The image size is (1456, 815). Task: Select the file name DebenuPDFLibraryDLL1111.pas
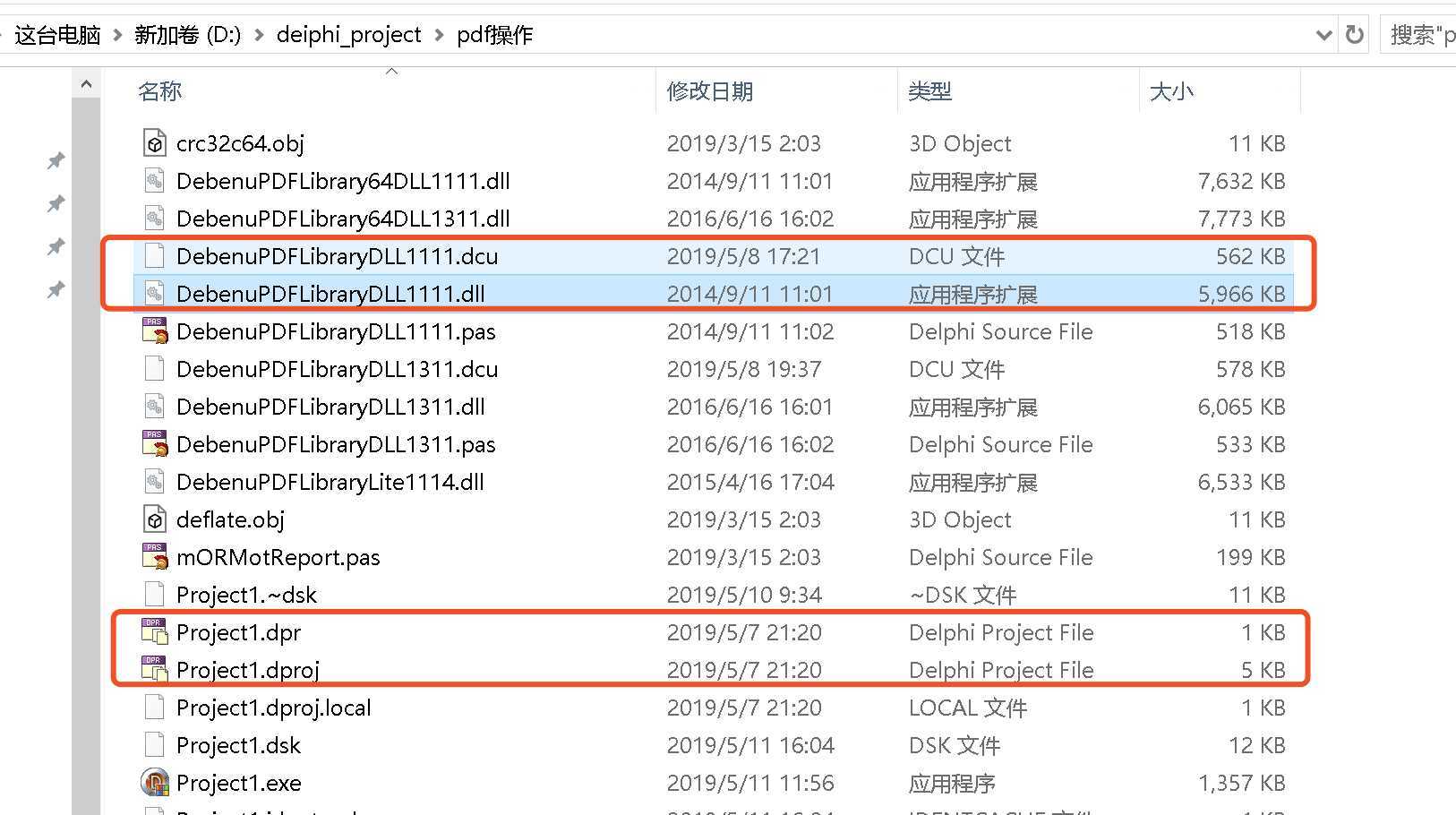[x=336, y=331]
